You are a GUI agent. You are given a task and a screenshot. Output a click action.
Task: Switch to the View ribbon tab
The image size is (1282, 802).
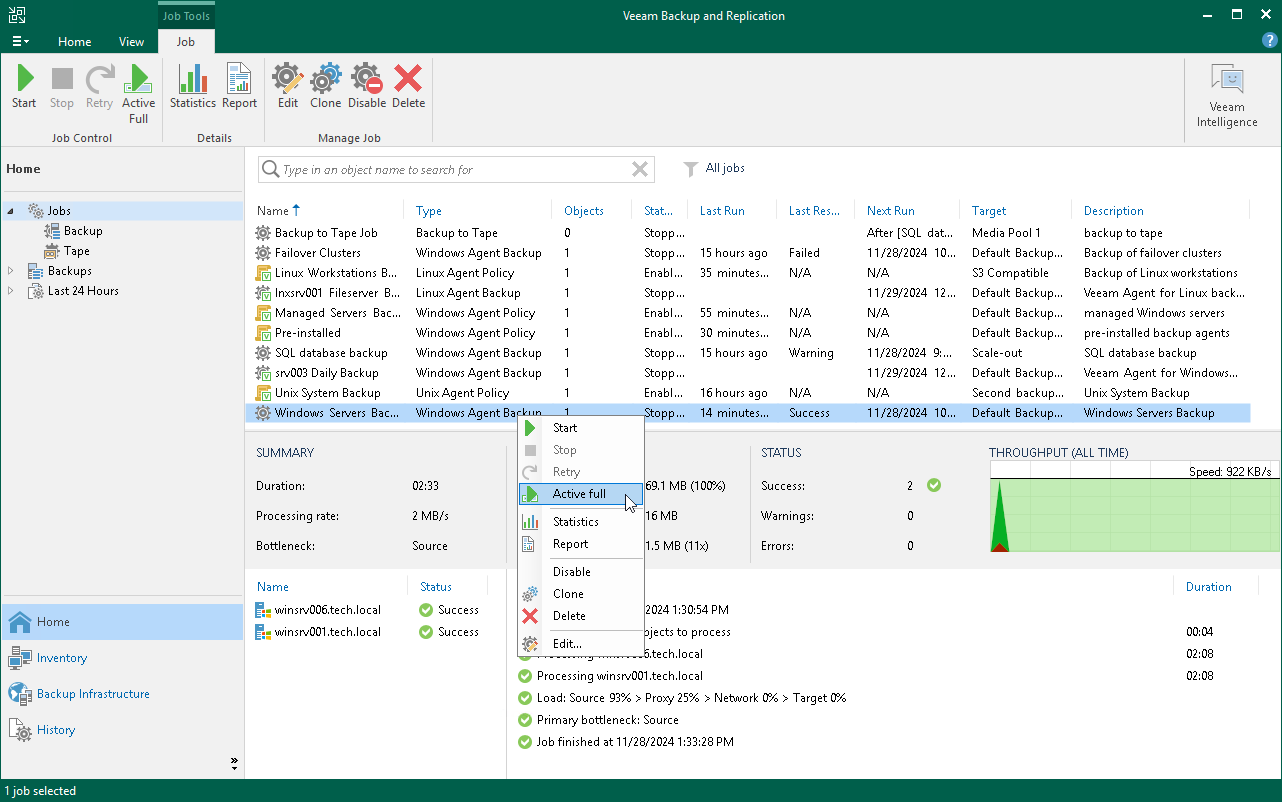[x=131, y=42]
